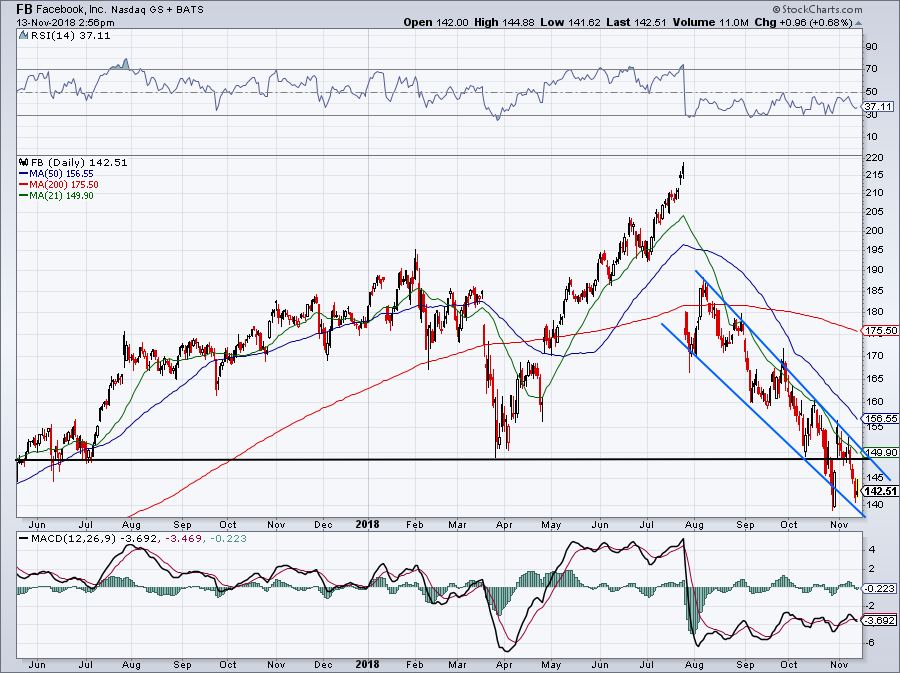Click the price axis label 185

(875, 291)
